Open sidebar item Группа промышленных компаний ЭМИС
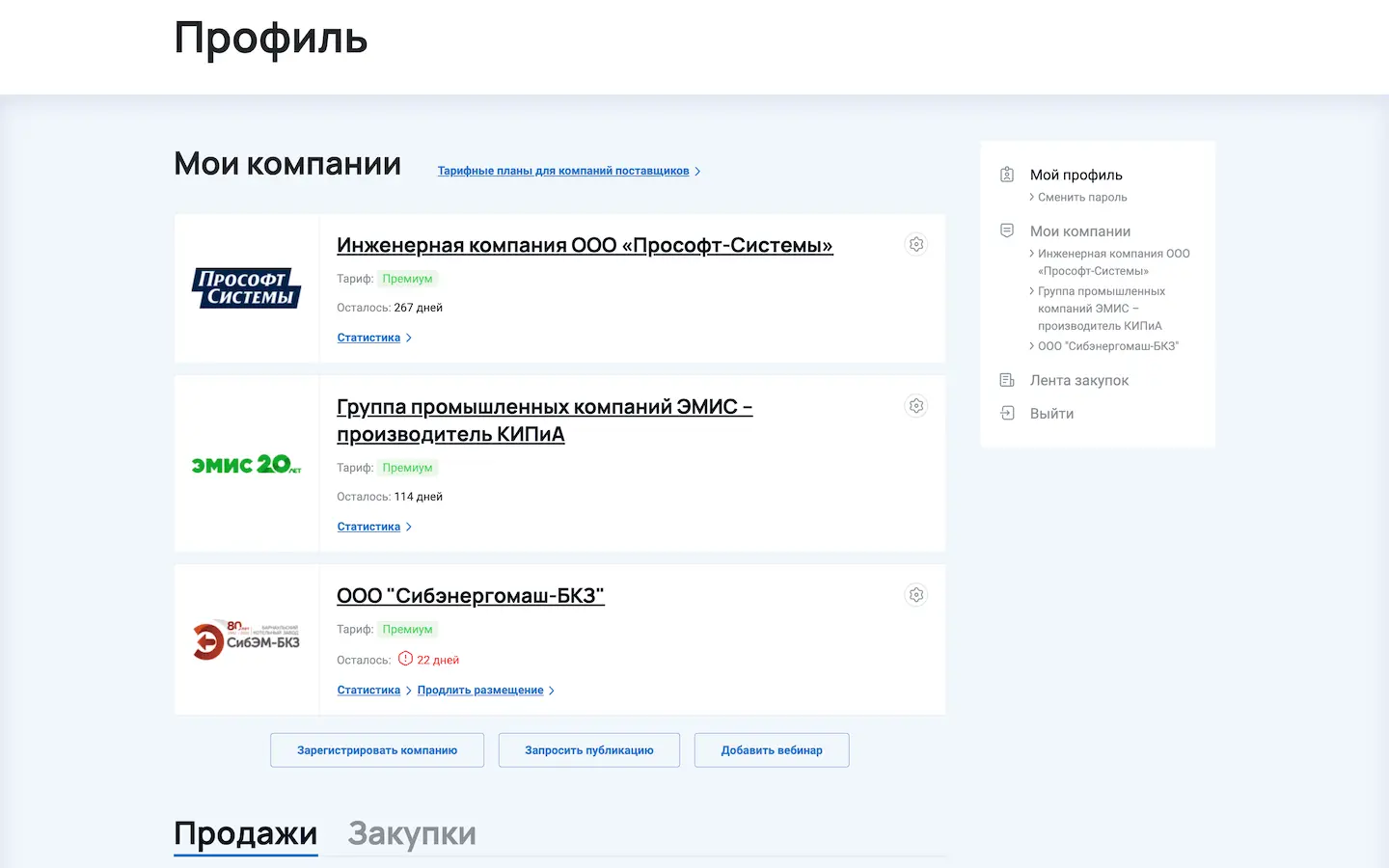Image resolution: width=1389 pixels, height=868 pixels. point(1102,309)
